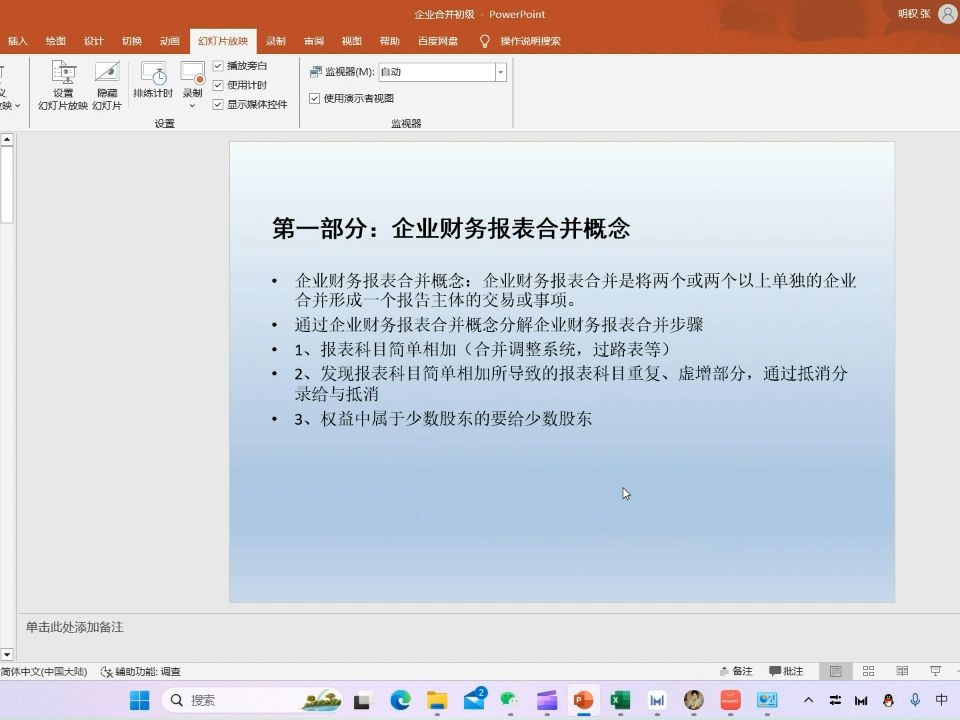The image size is (960, 720).
Task: Open 批注 comments from the status bar
Action: 788,671
